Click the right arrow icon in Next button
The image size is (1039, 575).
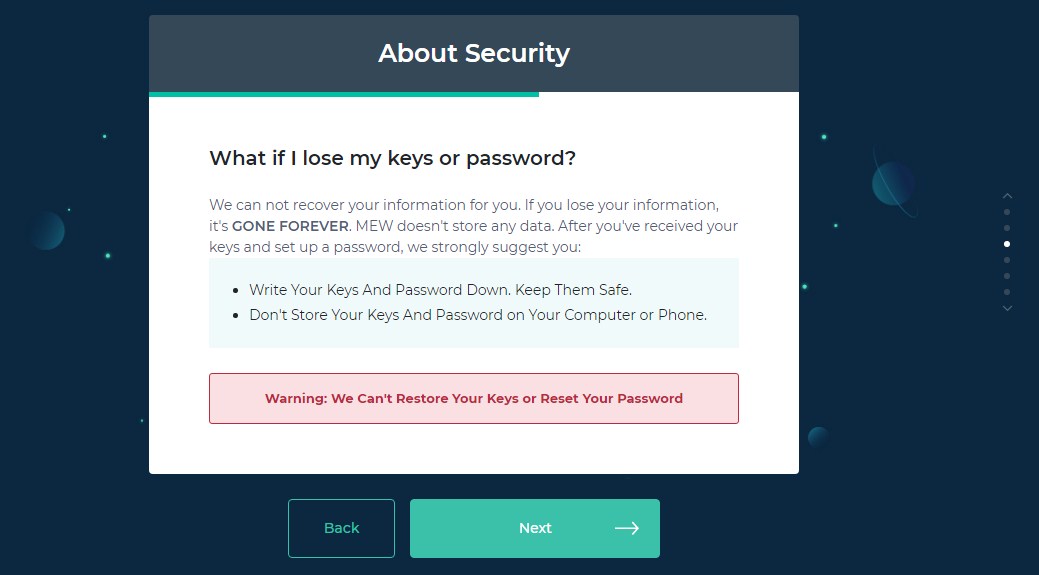(x=627, y=528)
